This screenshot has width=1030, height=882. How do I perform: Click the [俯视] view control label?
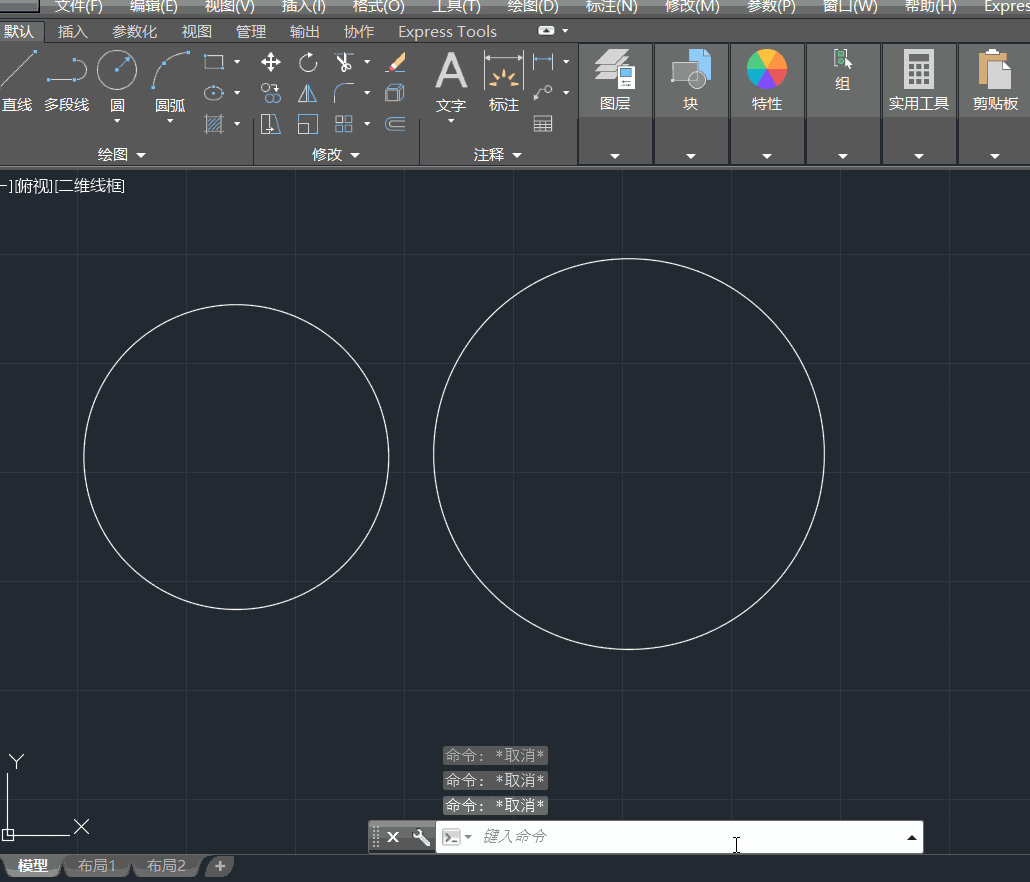coord(34,186)
